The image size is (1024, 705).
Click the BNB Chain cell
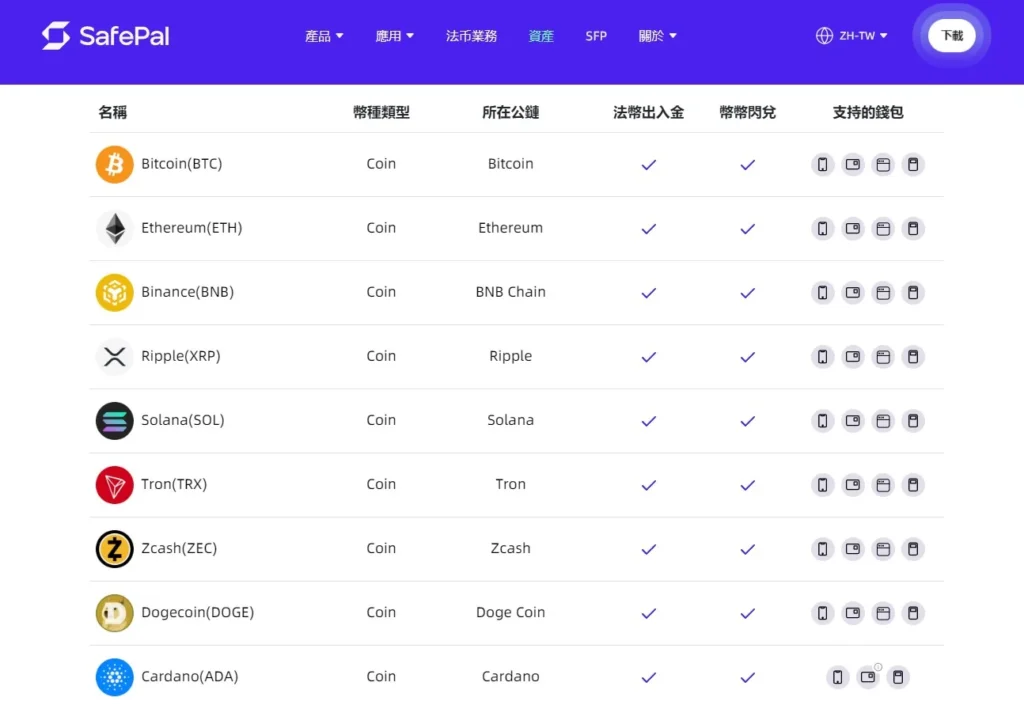[511, 292]
